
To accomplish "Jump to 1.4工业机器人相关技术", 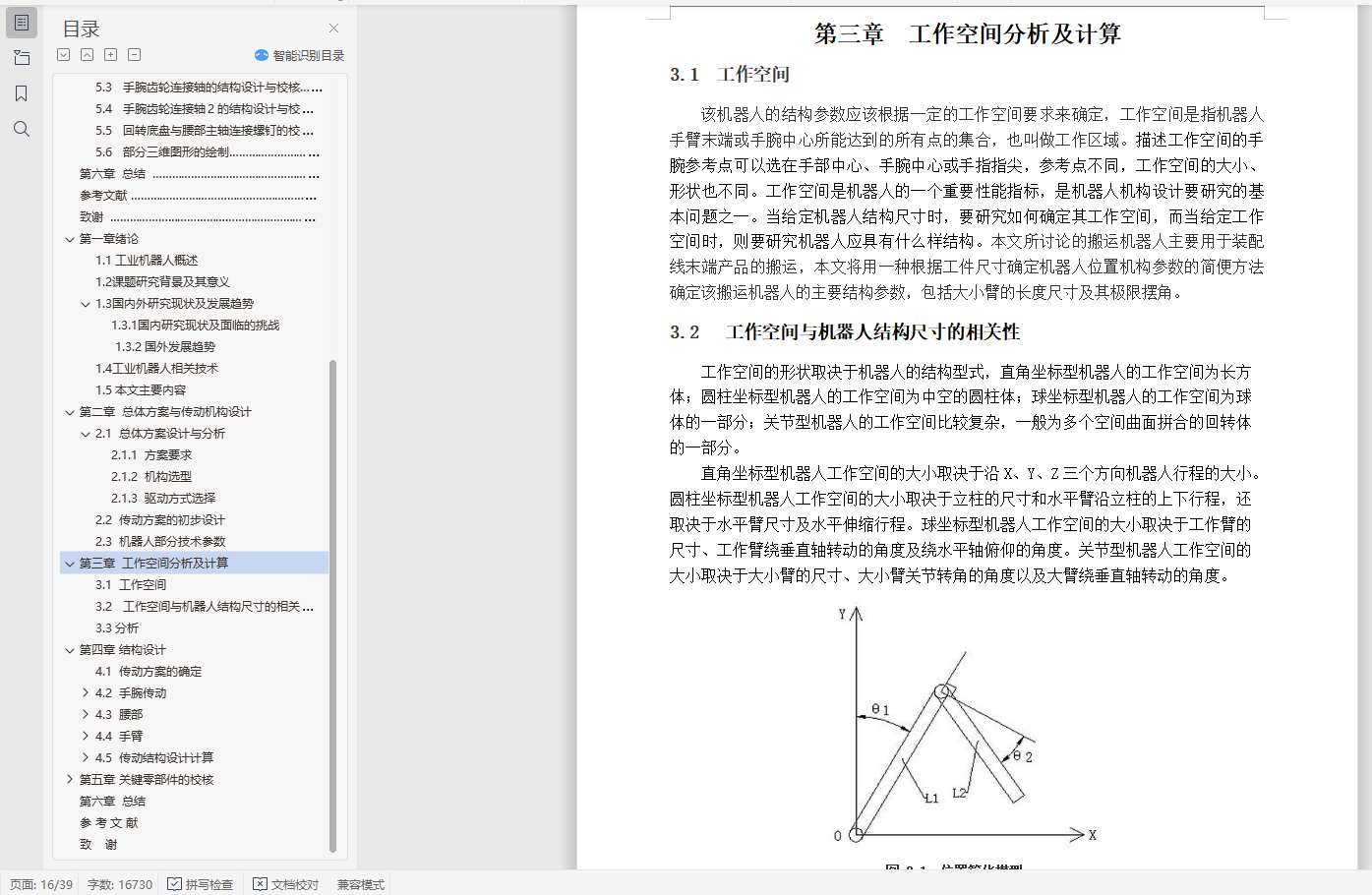I will [156, 369].
